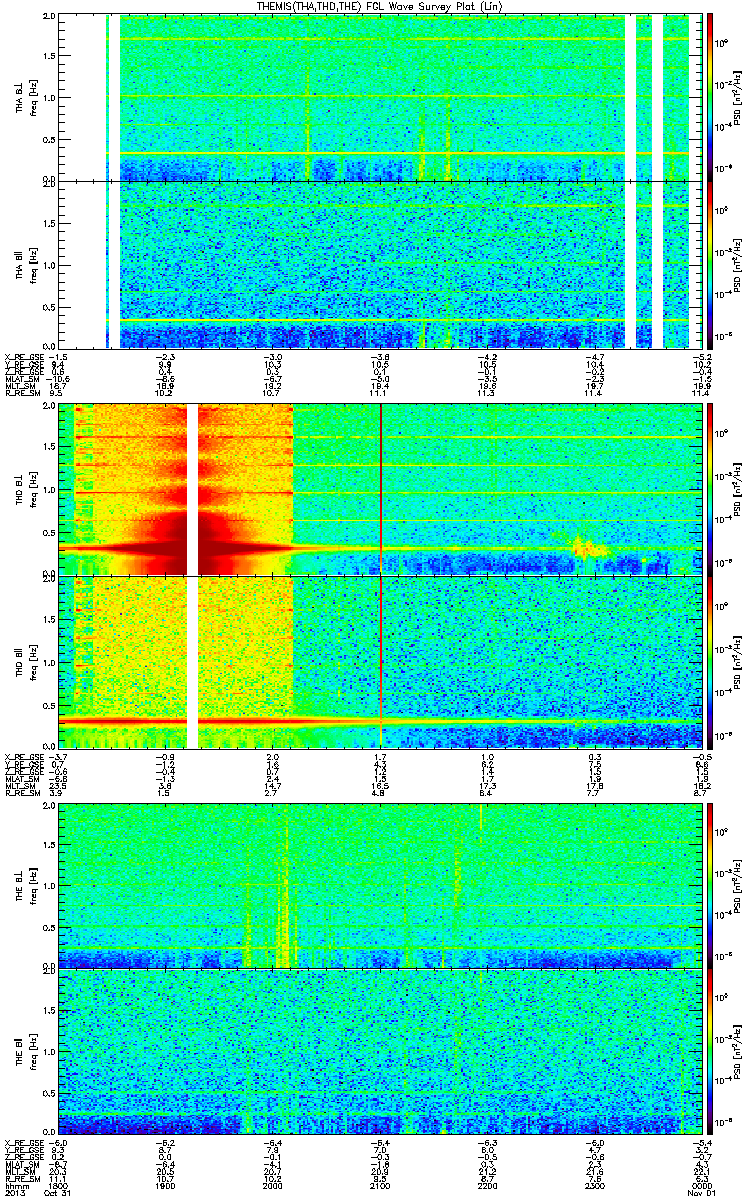This screenshot has height=1200, width=750.
Task: Click the PSD [nT²/Hz] label of THA B⊥
Action: tap(739, 98)
